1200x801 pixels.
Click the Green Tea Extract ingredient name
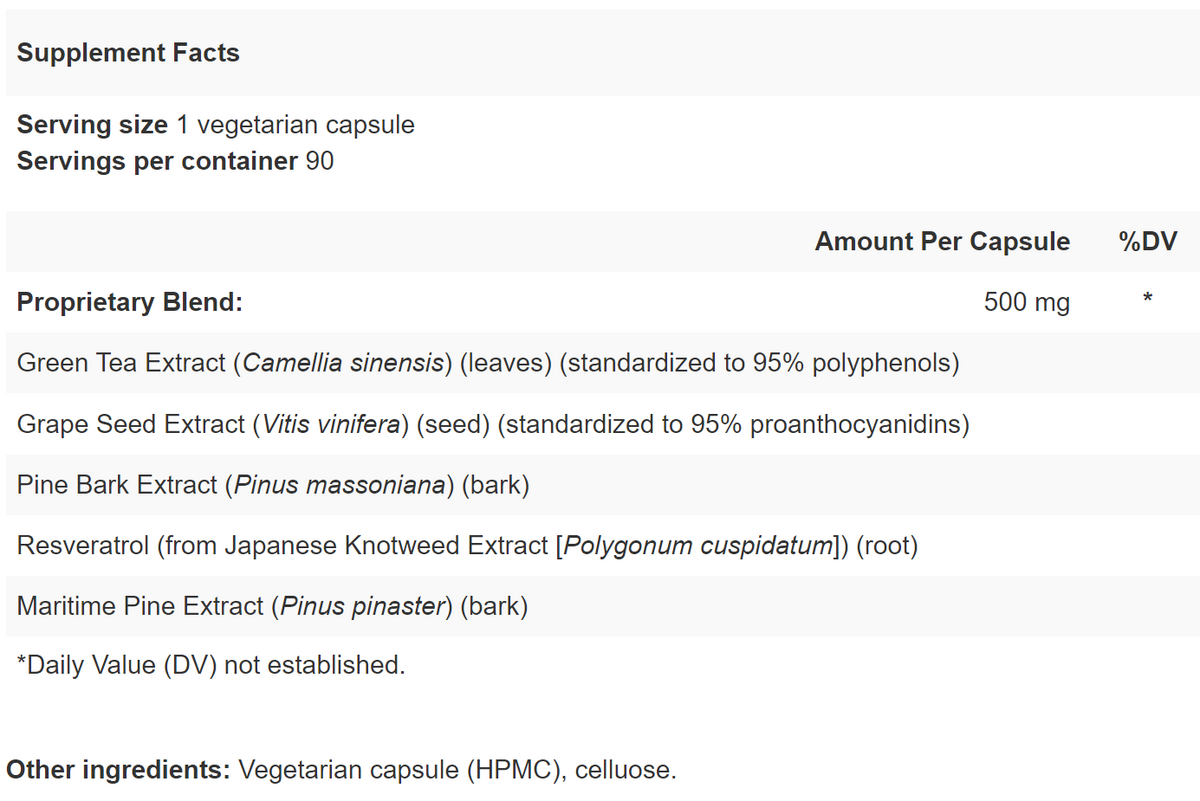coord(121,363)
